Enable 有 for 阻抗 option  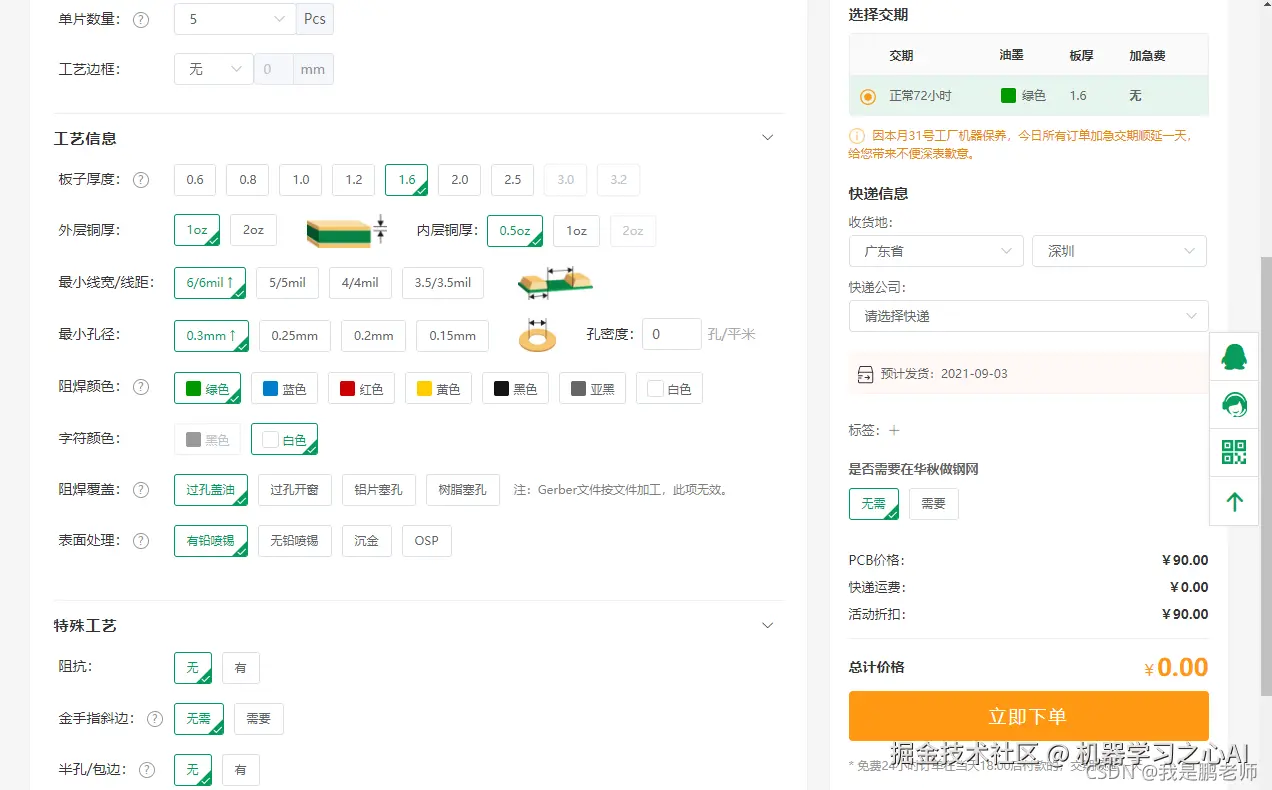click(x=240, y=667)
